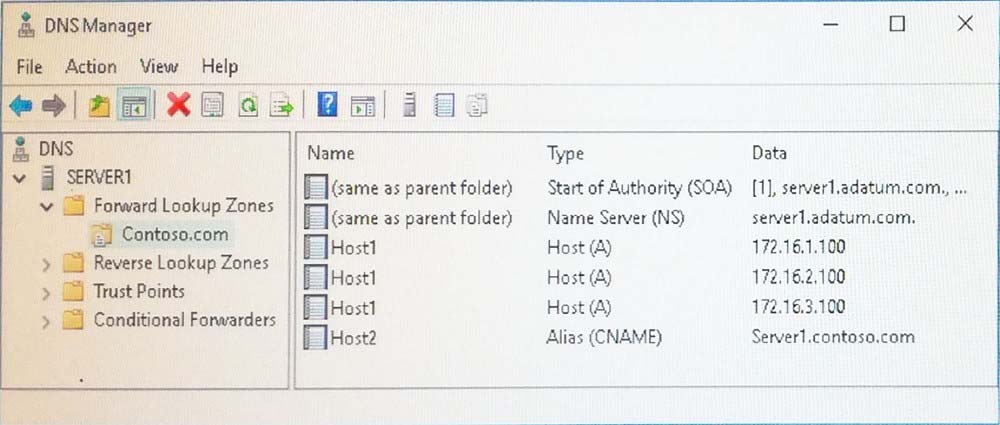Open the Help menu
Image resolution: width=1000 pixels, height=425 pixels.
click(x=220, y=66)
